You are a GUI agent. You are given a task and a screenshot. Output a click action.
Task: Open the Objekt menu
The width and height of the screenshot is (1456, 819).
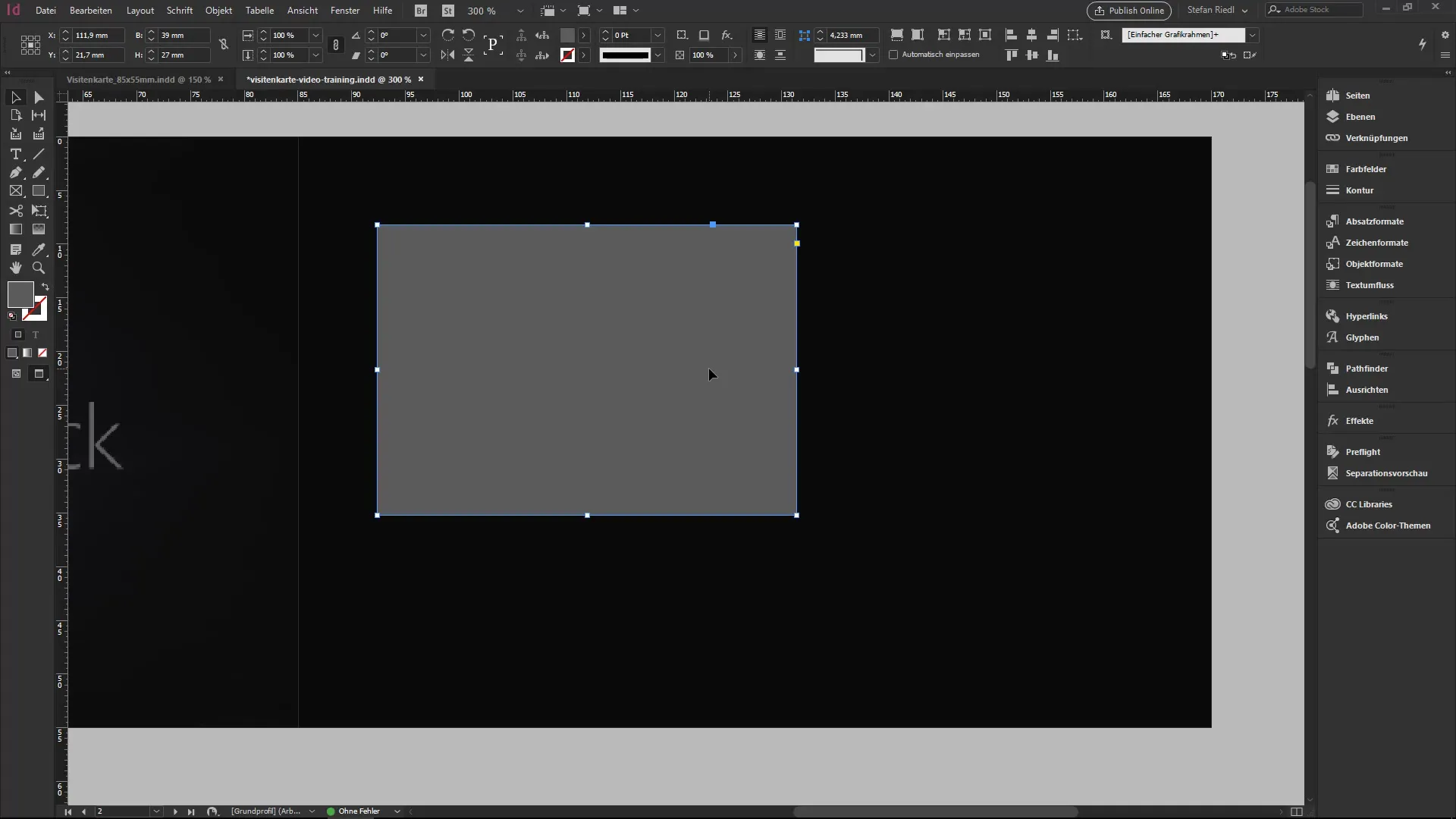pos(218,11)
